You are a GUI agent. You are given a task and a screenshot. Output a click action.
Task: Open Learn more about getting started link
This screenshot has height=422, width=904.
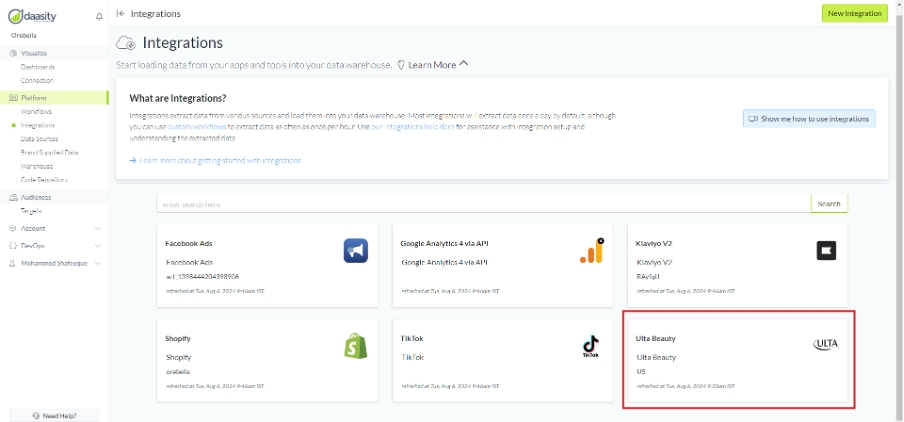pos(220,161)
